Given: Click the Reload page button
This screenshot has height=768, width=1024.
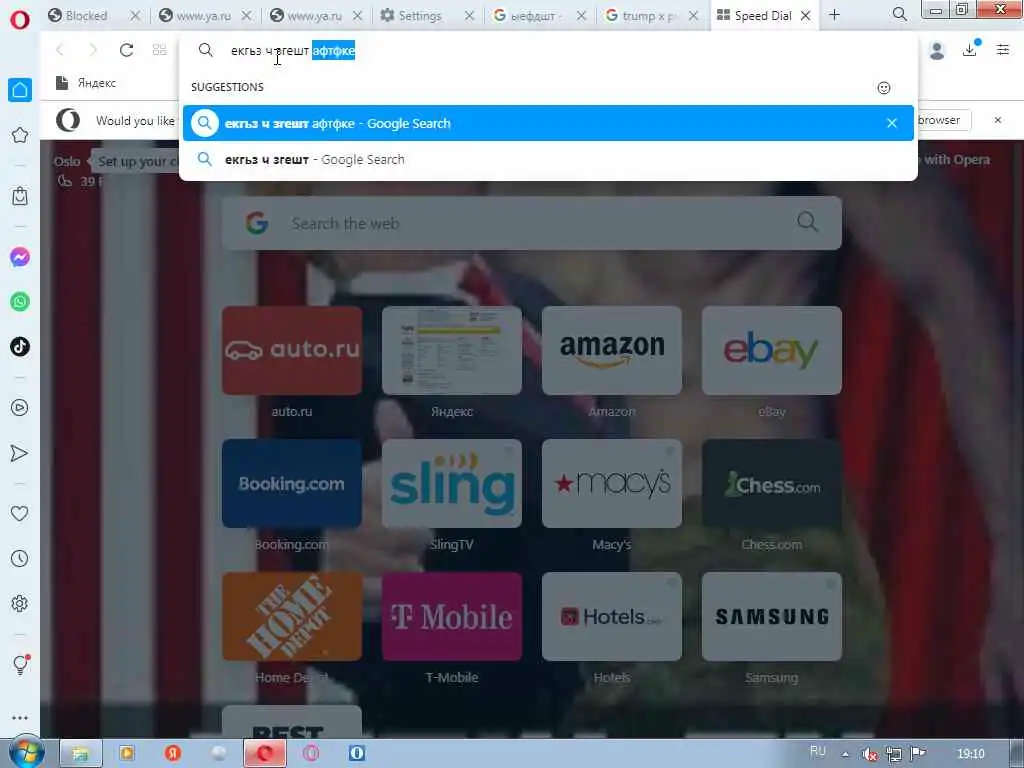Looking at the screenshot, I should point(126,50).
